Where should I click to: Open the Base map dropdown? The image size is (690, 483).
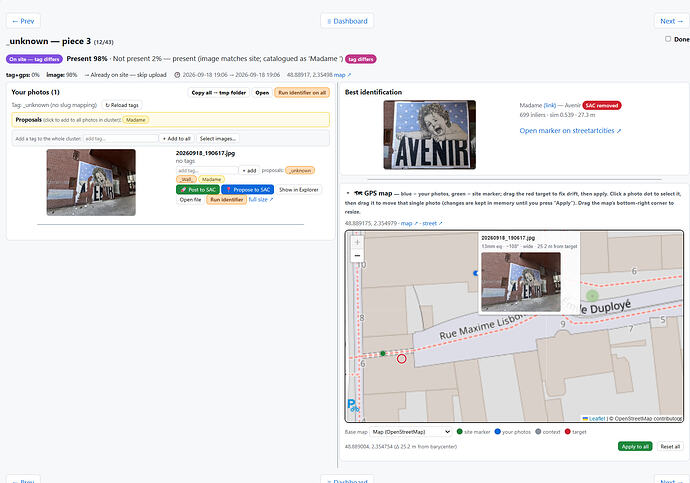coord(411,432)
